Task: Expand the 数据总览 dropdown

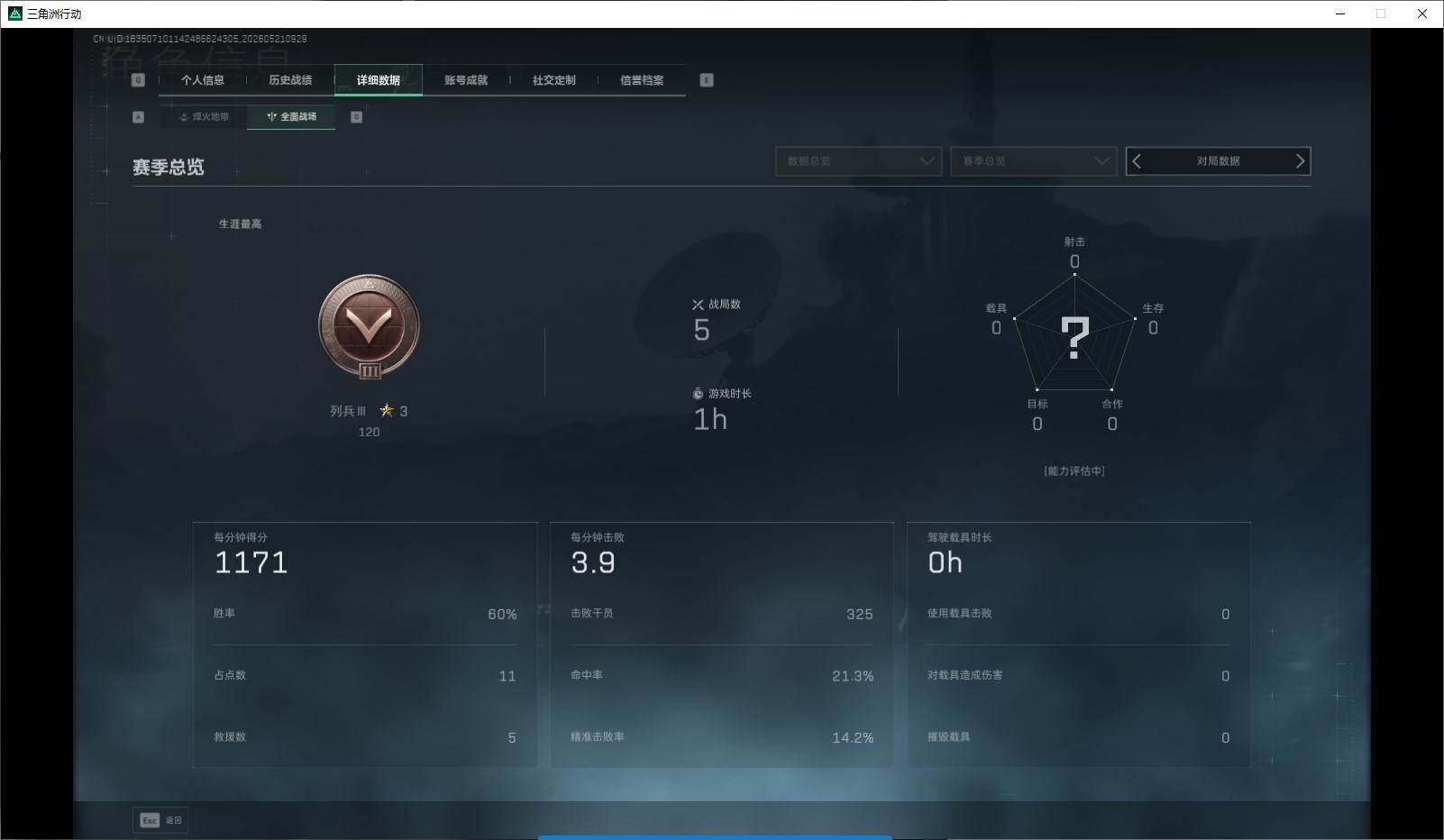Action: (x=858, y=161)
